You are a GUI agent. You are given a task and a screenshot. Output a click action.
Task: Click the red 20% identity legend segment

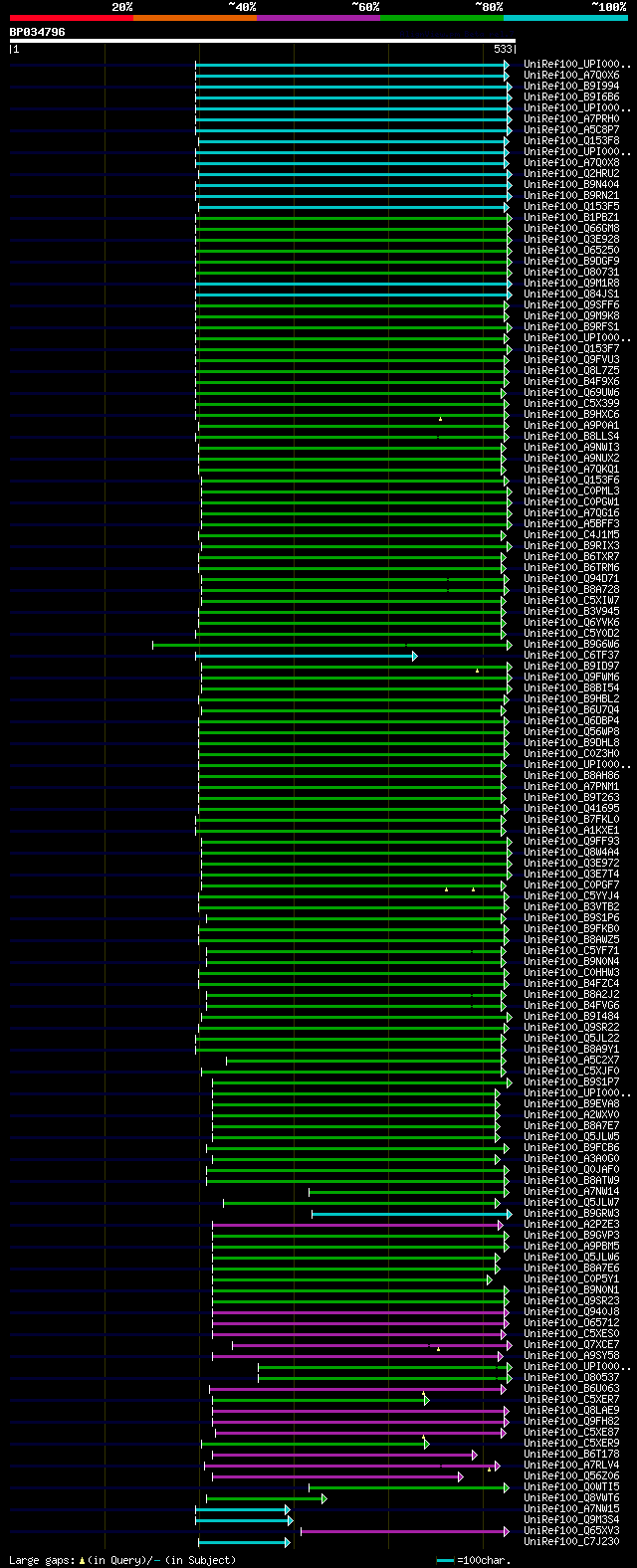71,18
